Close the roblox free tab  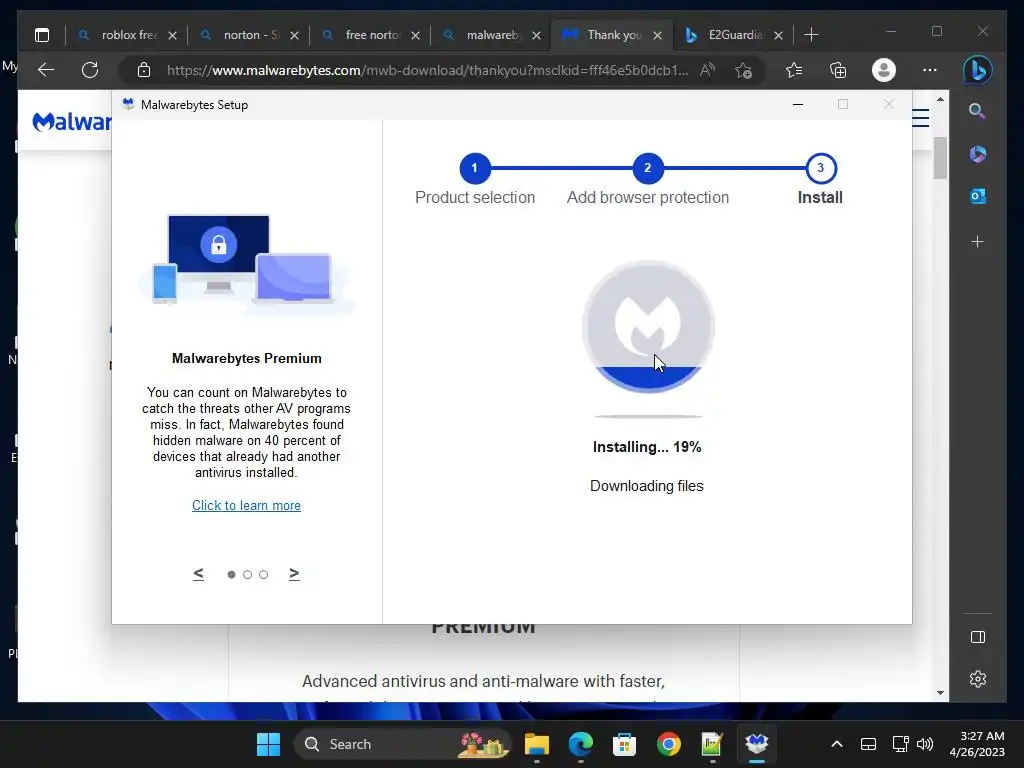point(172,35)
